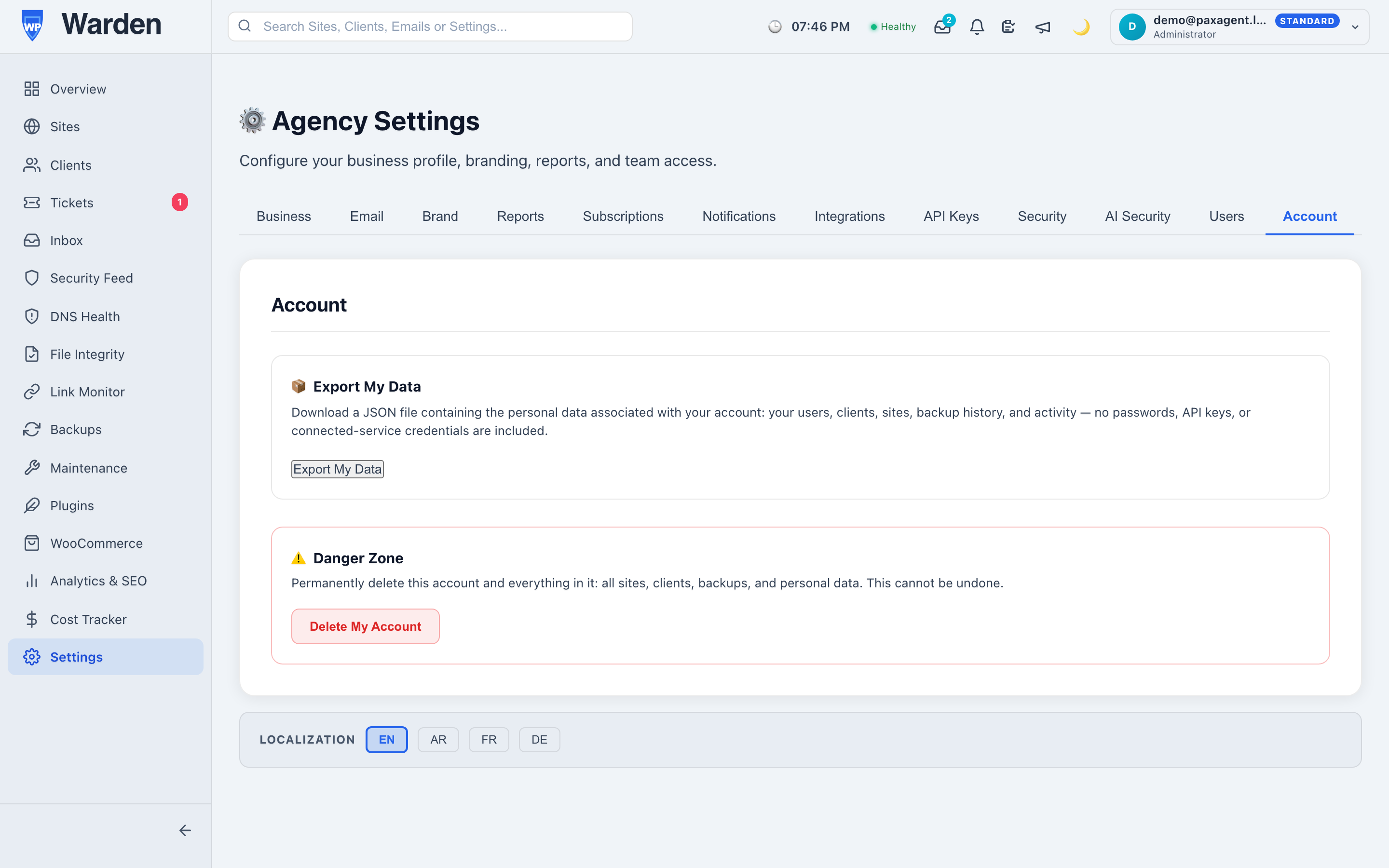Viewport: 1389px width, 868px height.
Task: Focus the search sites and clients field
Action: [430, 27]
